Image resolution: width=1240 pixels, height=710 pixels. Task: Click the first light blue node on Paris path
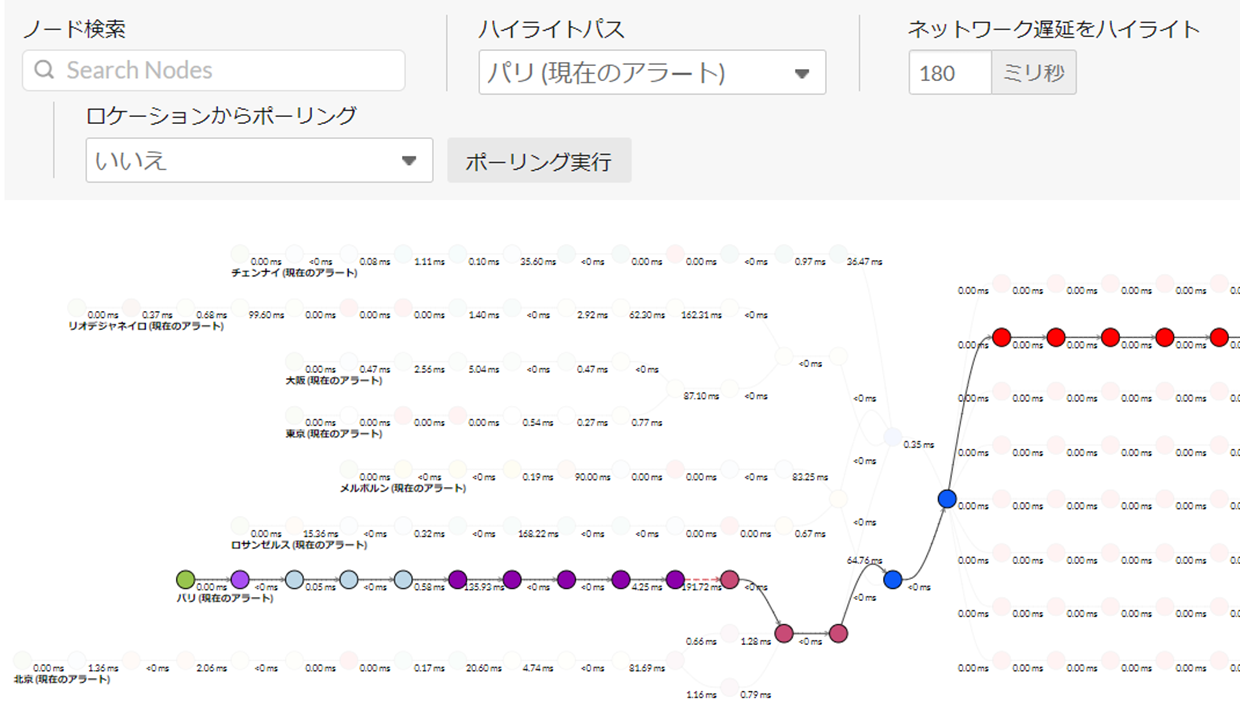[294, 579]
